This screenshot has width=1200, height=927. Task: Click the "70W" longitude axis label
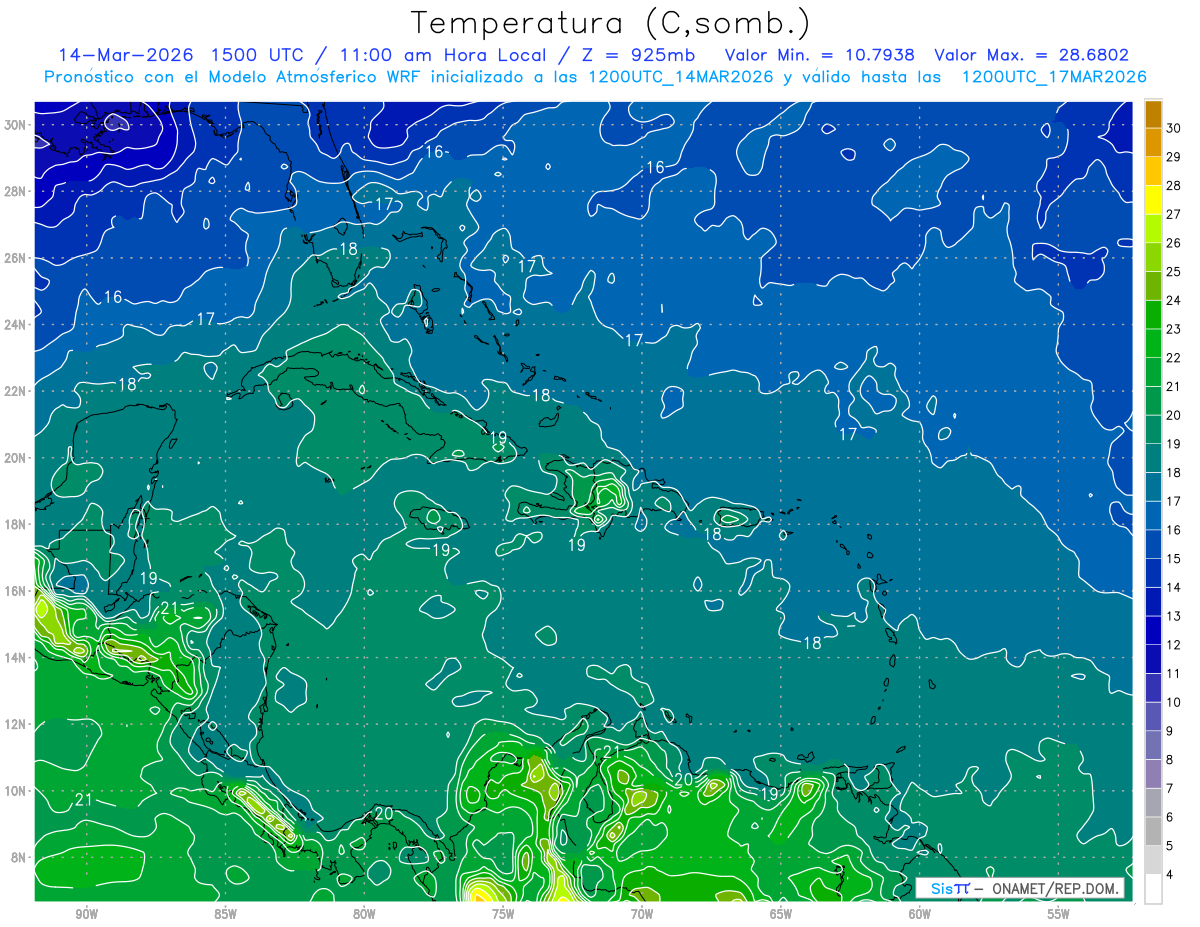642,914
